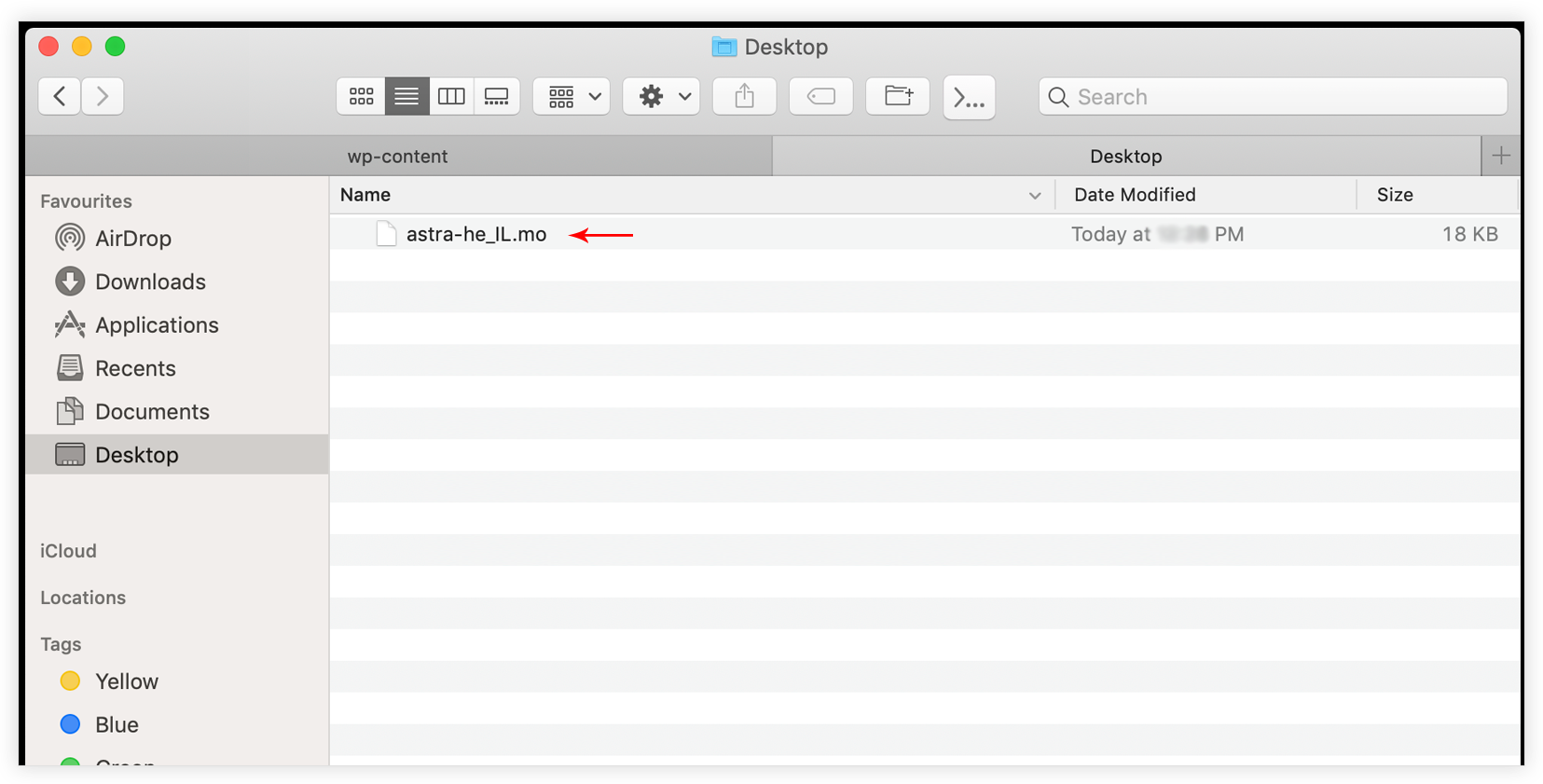Screen dimensions: 1543x784
Task: Expand the toolbar overflow chevron
Action: [969, 97]
